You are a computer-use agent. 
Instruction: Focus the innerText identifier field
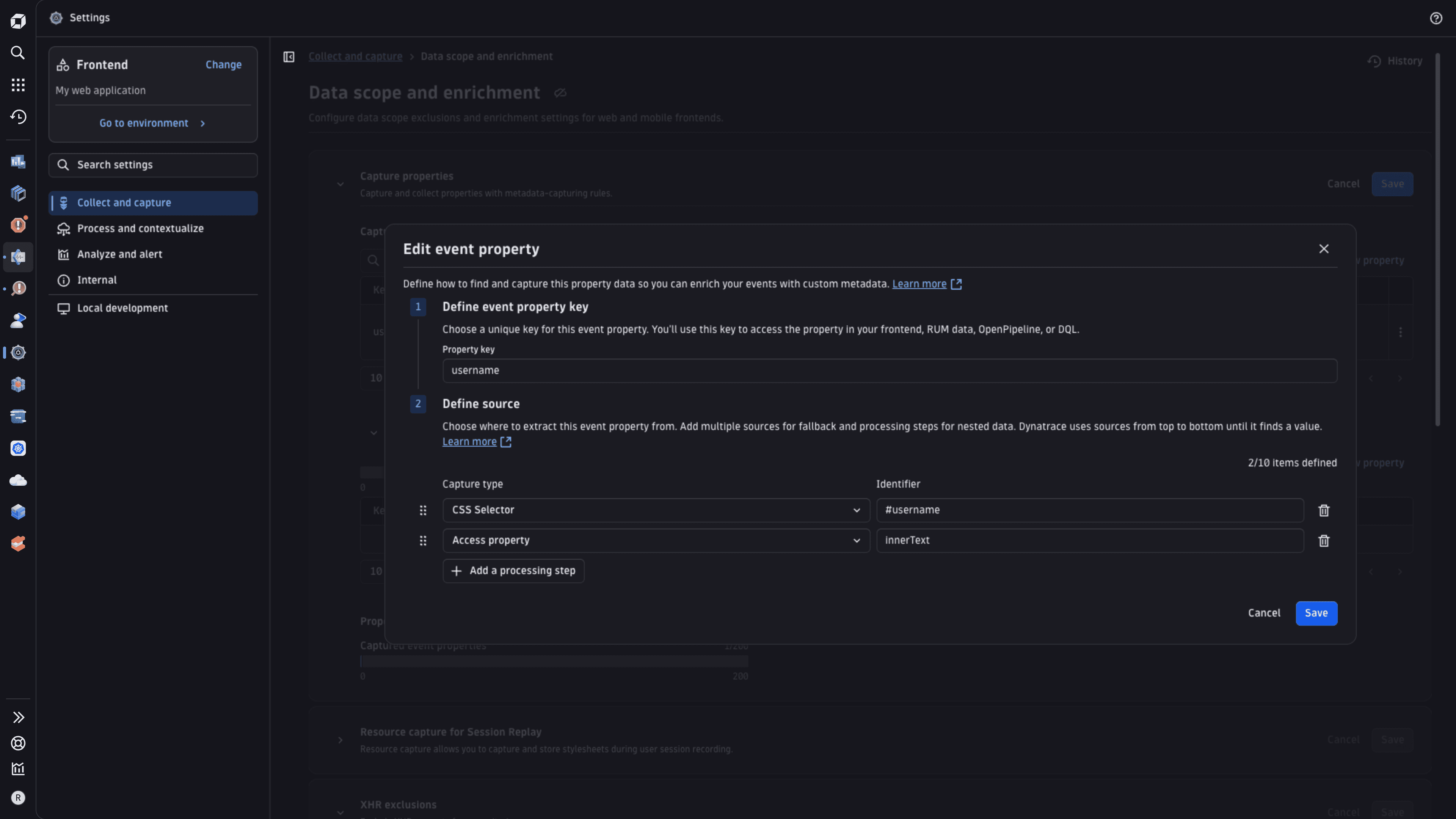(1090, 541)
